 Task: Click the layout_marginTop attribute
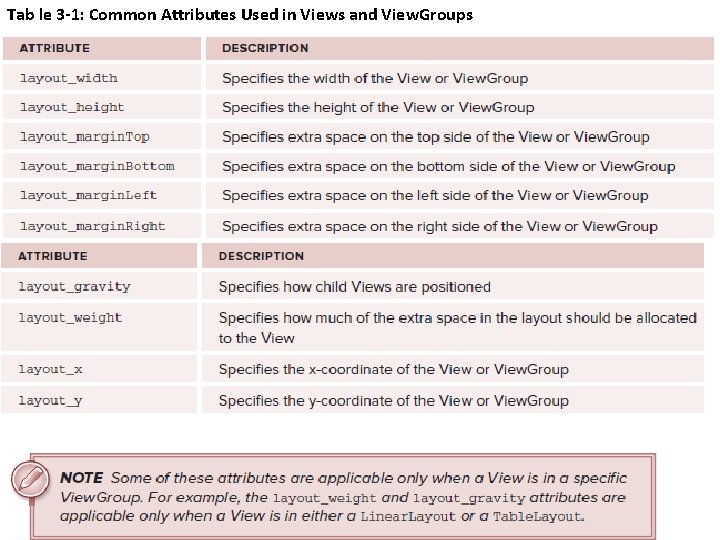pyautogui.click(x=84, y=137)
